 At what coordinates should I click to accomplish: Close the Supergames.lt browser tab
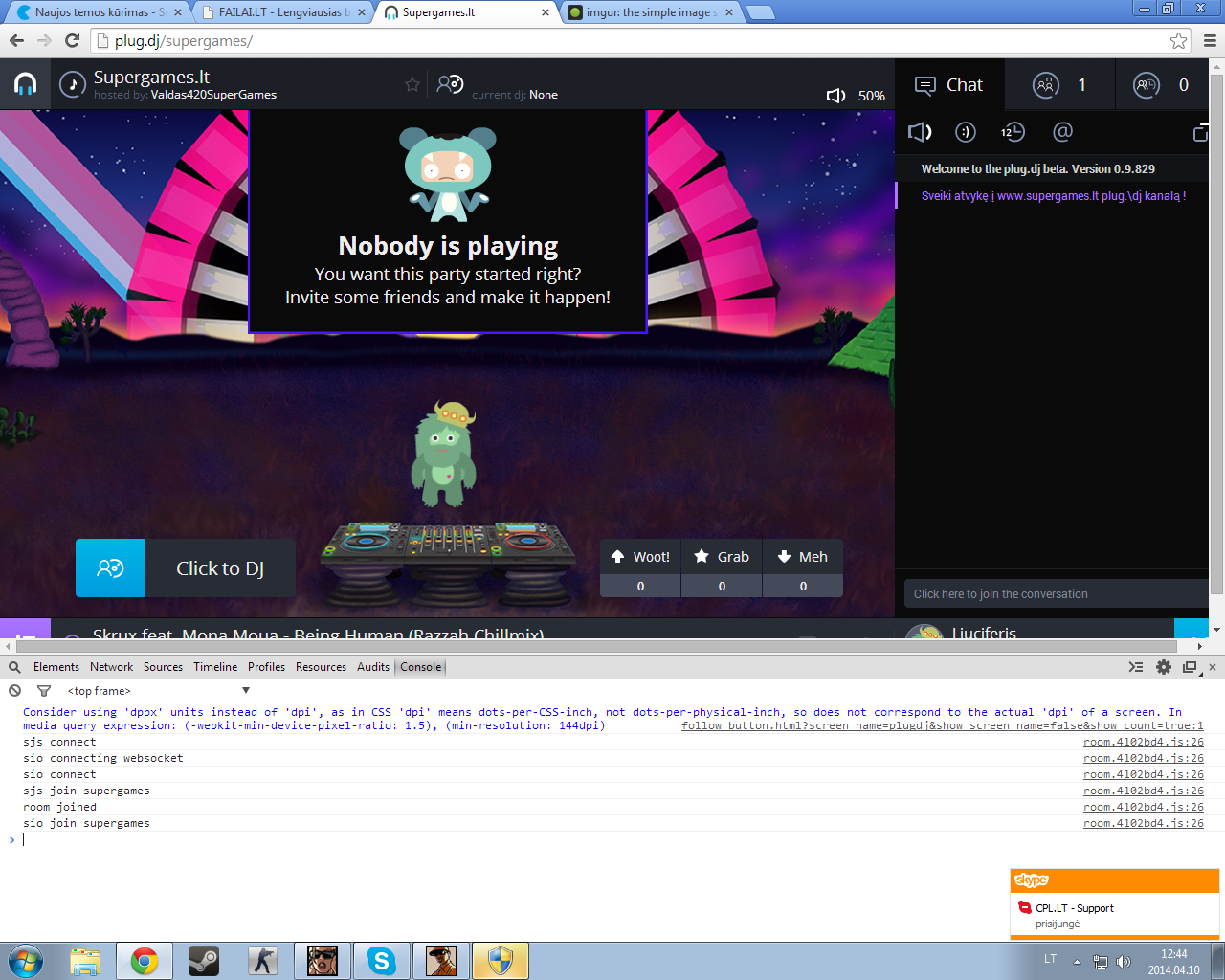[x=546, y=12]
